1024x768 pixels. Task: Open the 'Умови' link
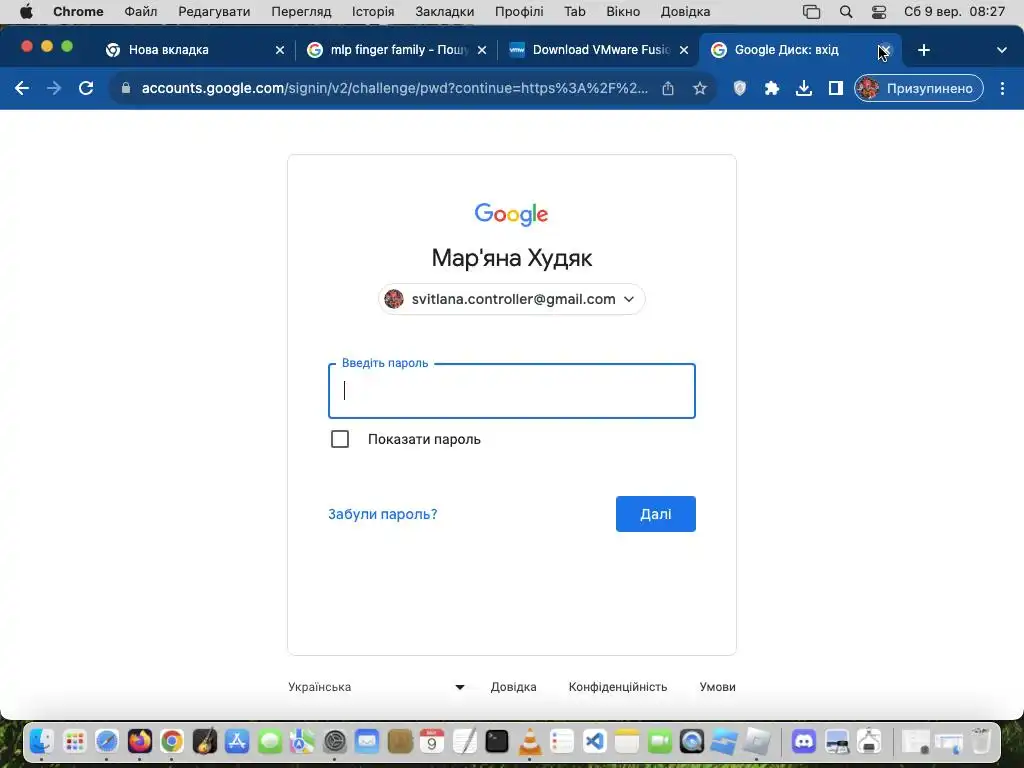(717, 687)
